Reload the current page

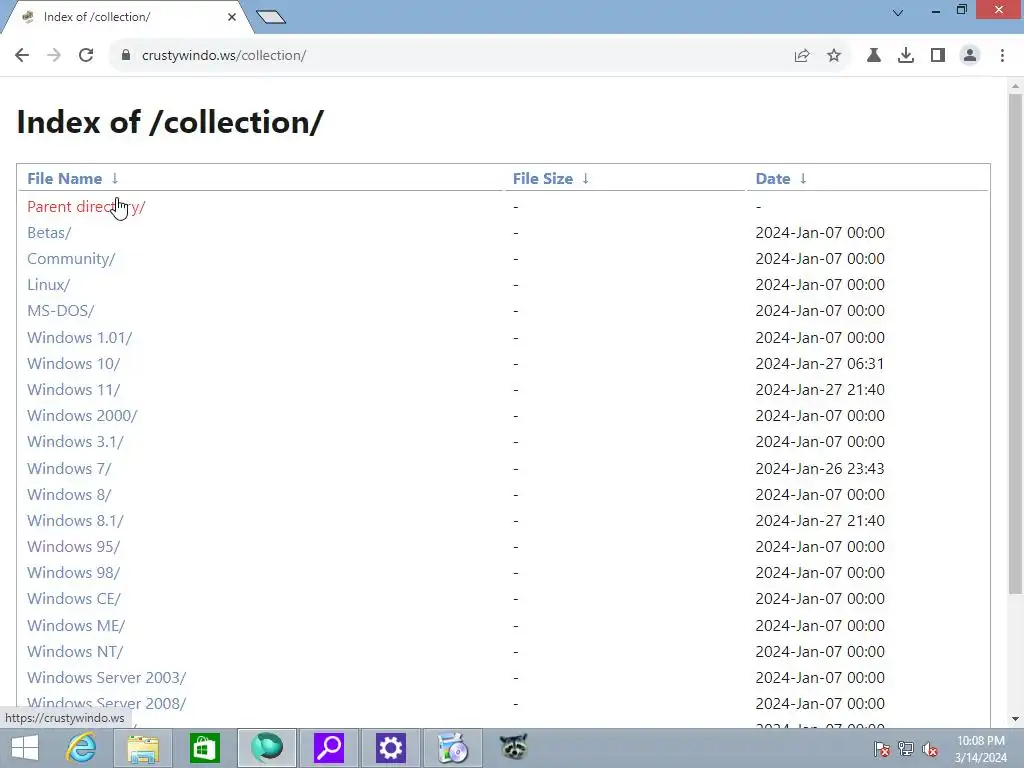click(86, 55)
